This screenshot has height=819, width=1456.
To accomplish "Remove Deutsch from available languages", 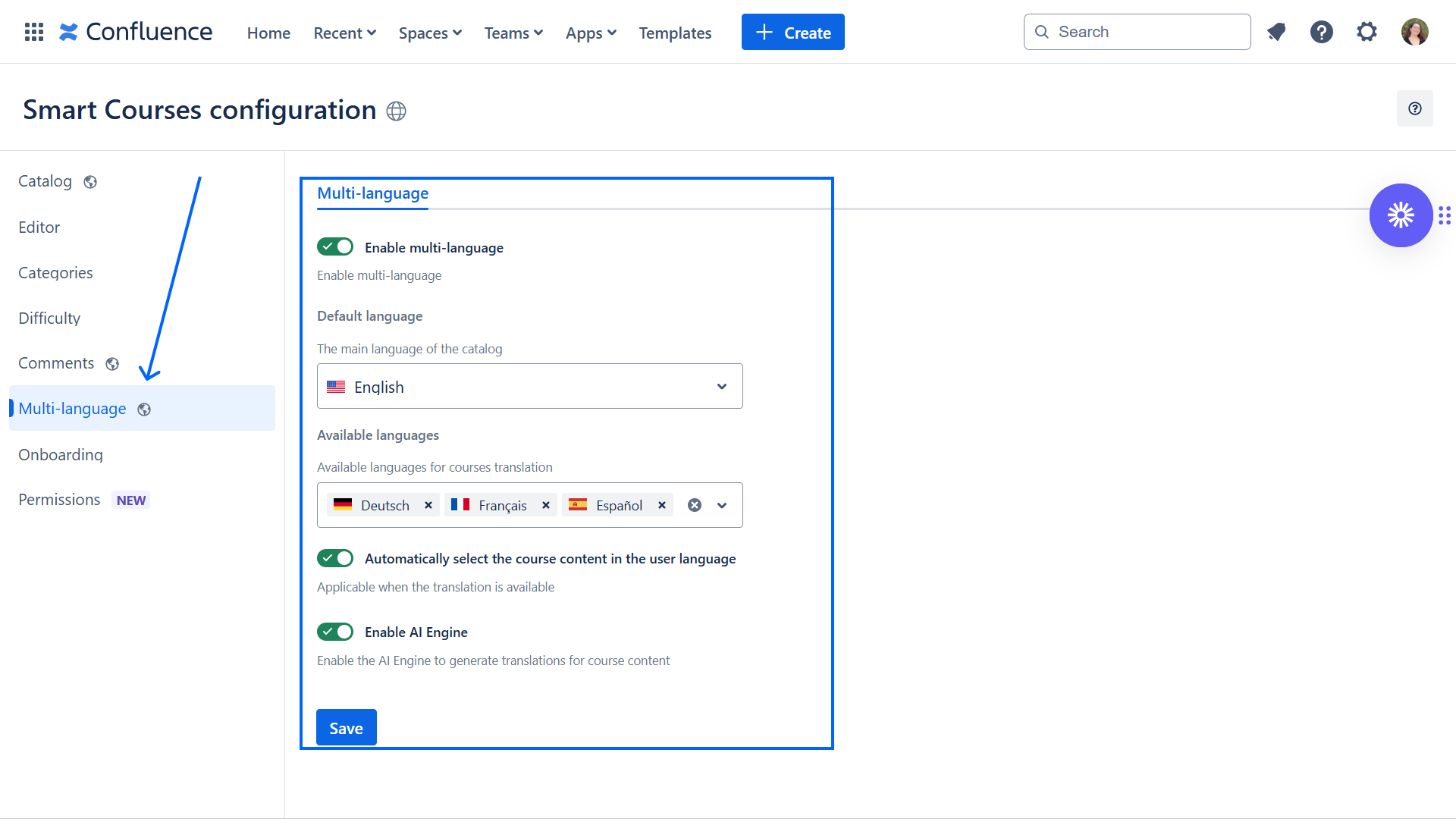I will (428, 505).
